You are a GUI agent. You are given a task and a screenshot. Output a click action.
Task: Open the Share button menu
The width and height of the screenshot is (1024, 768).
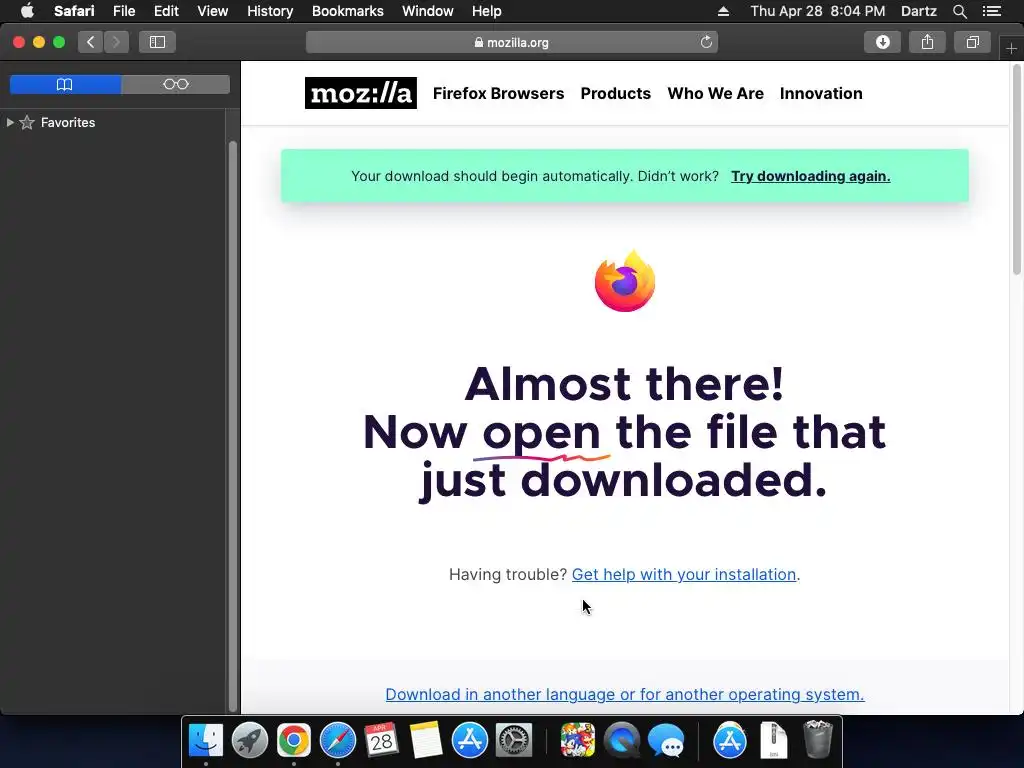[927, 42]
